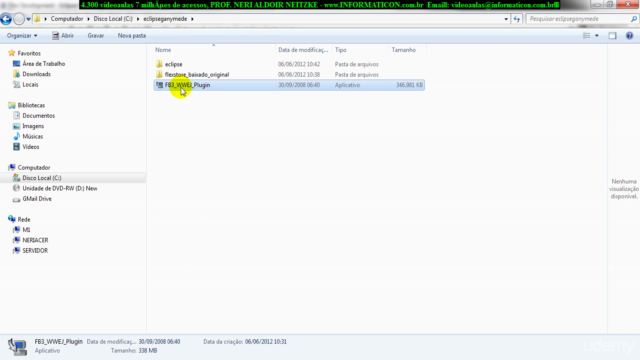
Task: Click the Data da criação value in details pane
Action: tap(266, 342)
